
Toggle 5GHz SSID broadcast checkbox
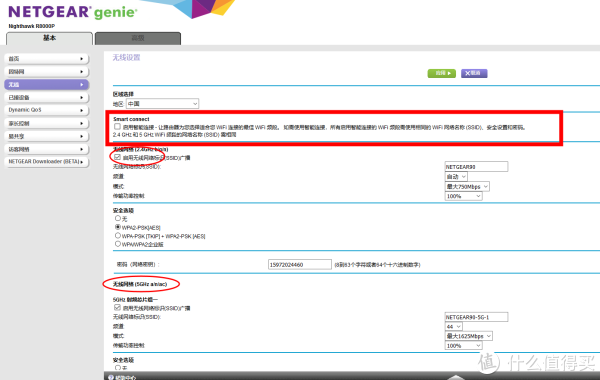(x=117, y=308)
